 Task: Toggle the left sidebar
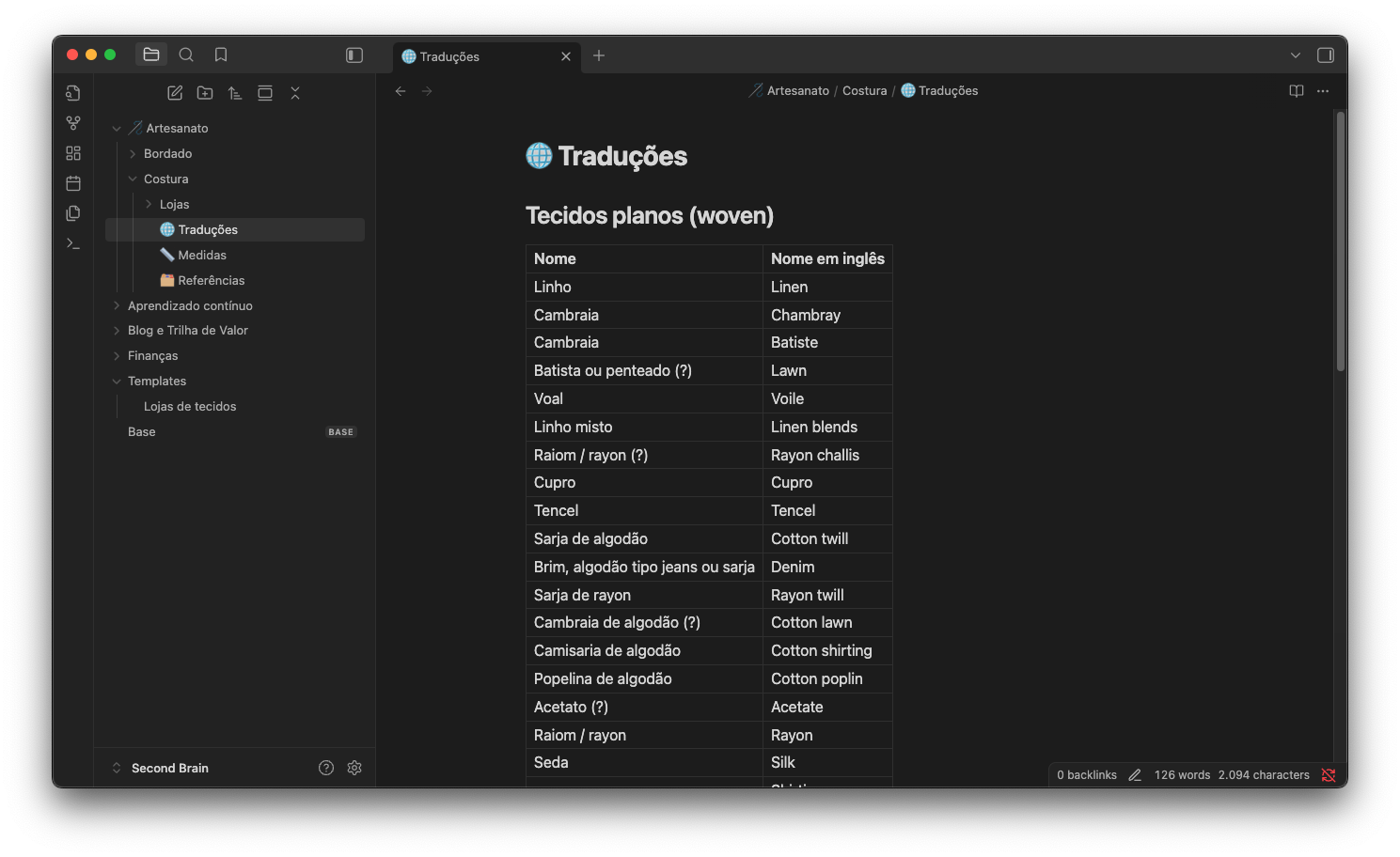354,55
